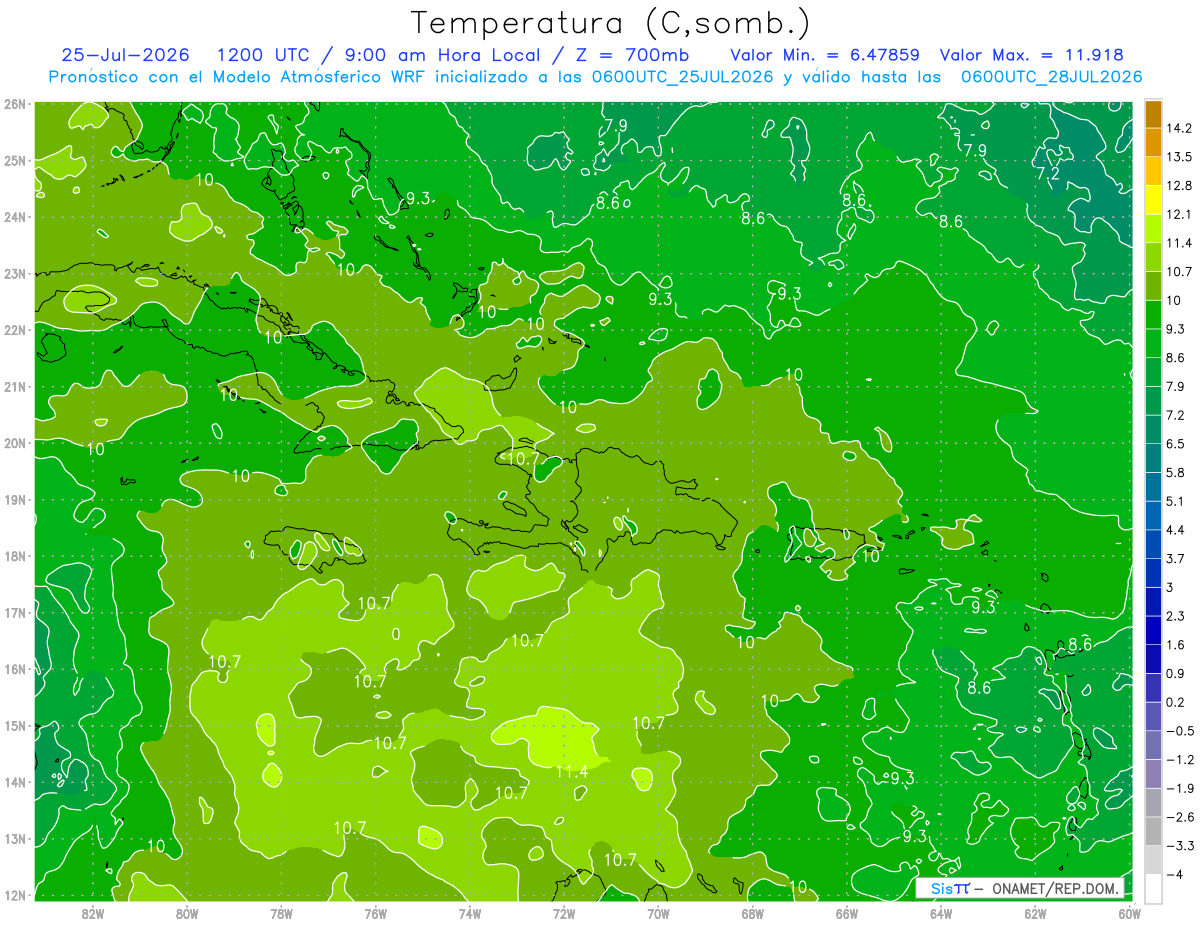The height and width of the screenshot is (927, 1200).
Task: Click the '20N' latitude axis label
Action: tap(14, 443)
